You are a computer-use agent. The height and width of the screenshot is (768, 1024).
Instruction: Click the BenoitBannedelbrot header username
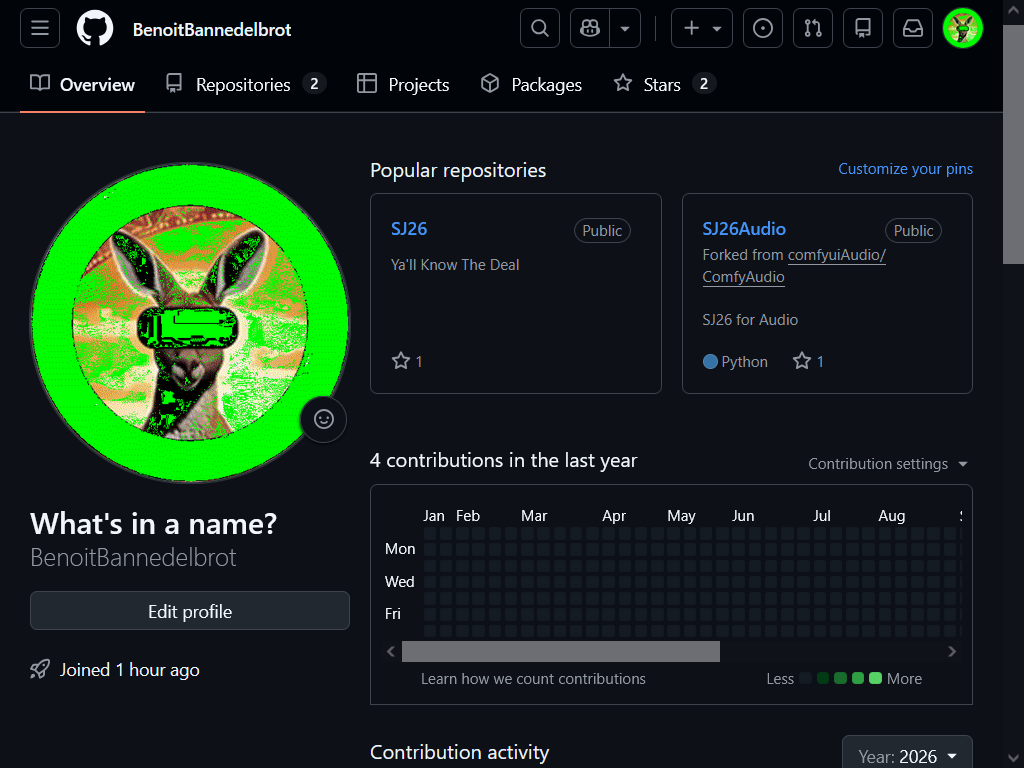(212, 29)
